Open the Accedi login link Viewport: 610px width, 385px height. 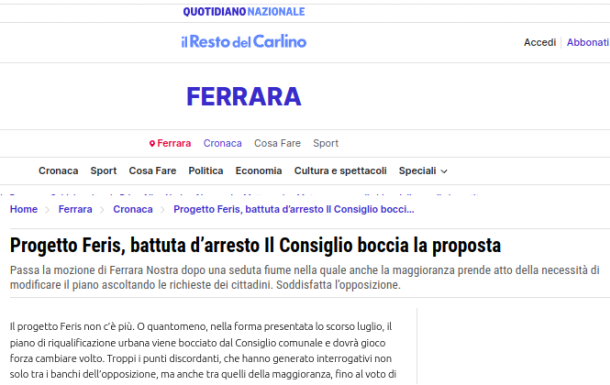coord(540,42)
